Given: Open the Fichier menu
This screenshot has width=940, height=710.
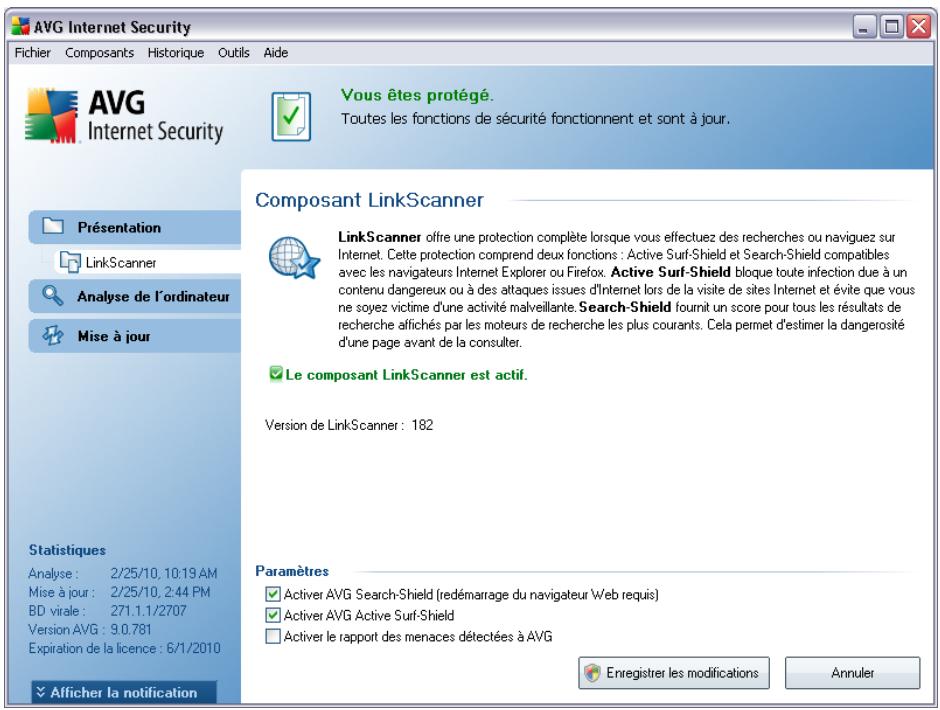Looking at the screenshot, I should pyautogui.click(x=32, y=53).
